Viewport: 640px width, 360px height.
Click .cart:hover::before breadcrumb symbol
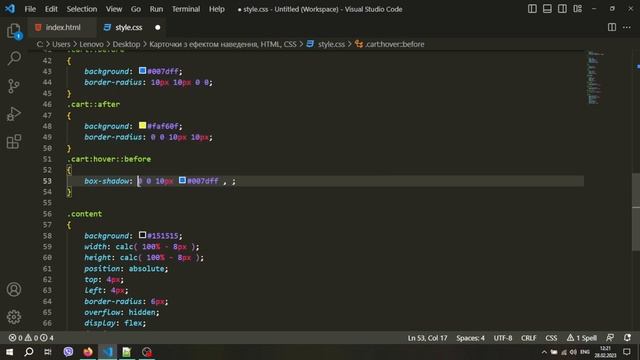[394, 44]
